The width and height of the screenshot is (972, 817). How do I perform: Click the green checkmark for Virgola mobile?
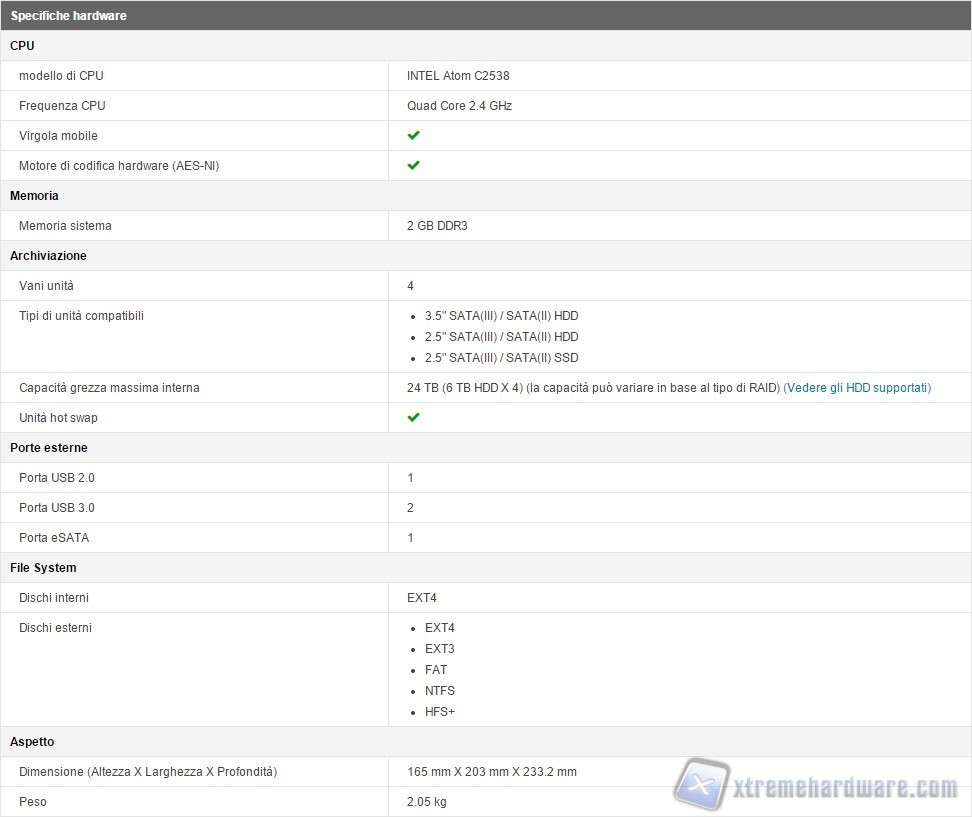pyautogui.click(x=413, y=135)
